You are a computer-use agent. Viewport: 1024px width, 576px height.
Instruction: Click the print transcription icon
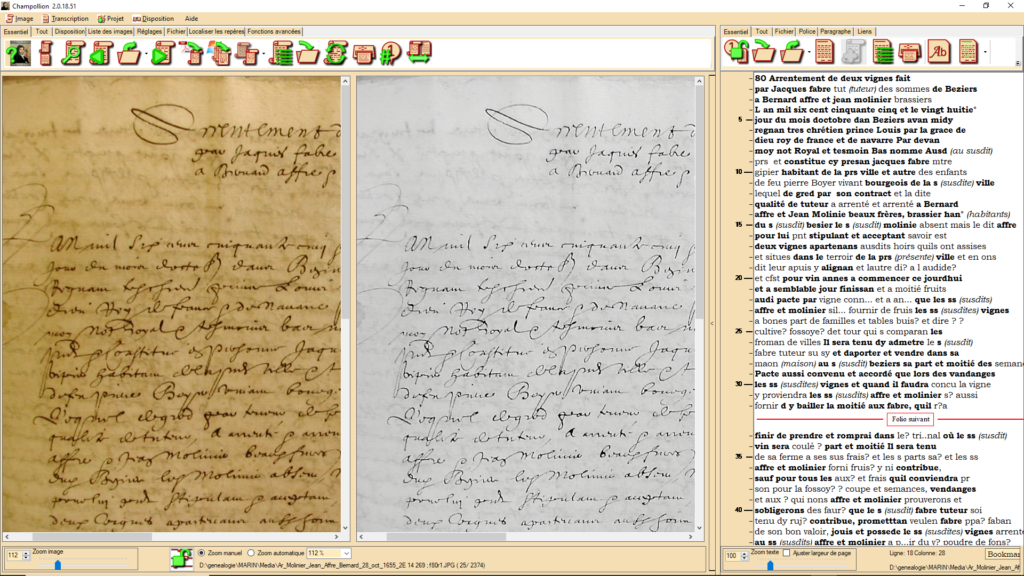pos(910,52)
